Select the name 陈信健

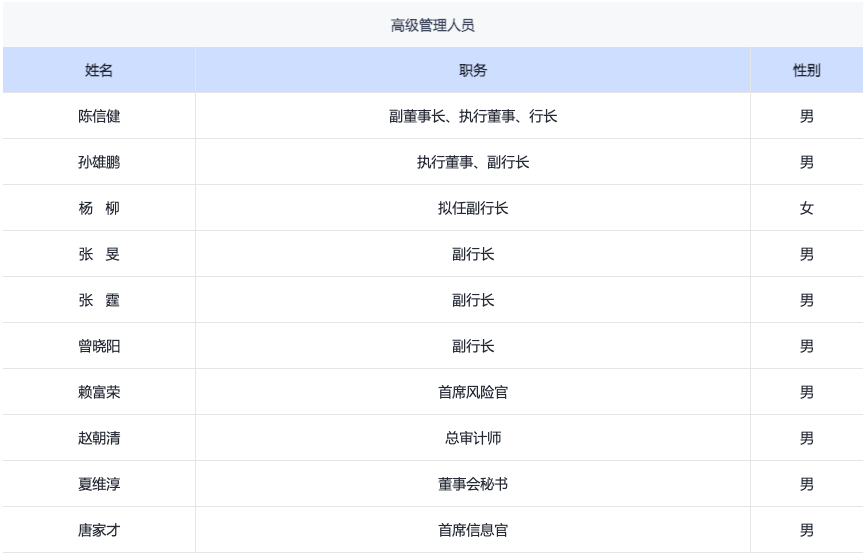click(99, 116)
